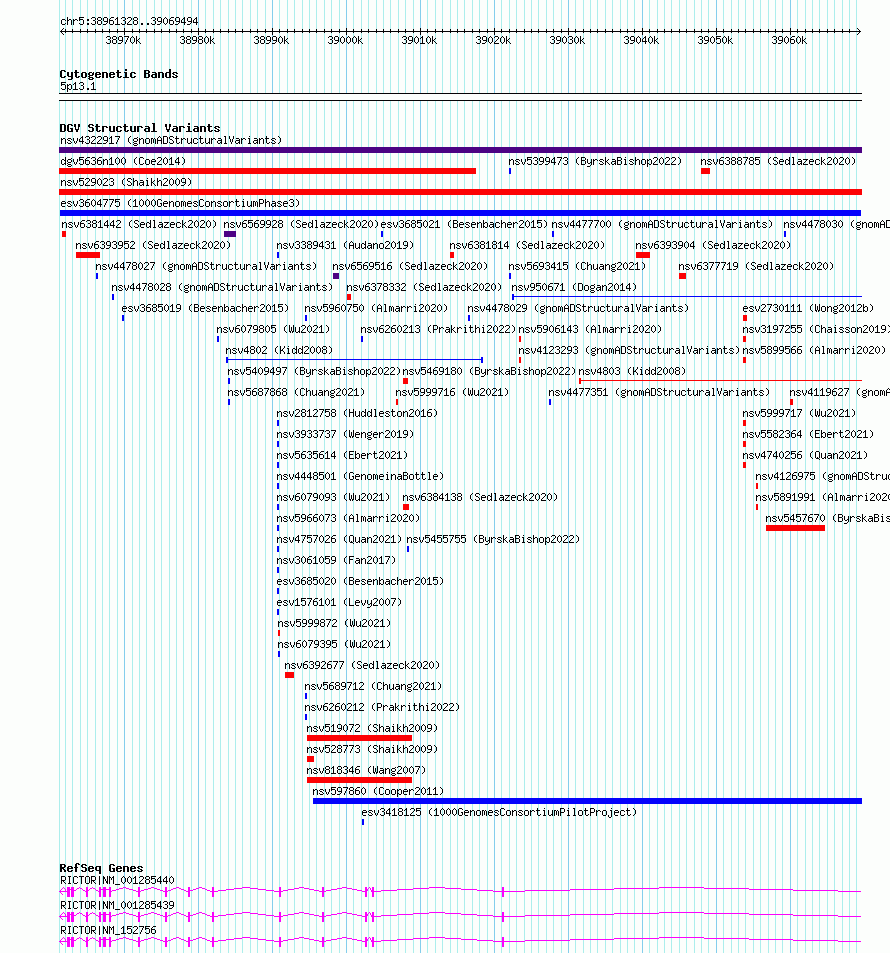Click nsv4740256 (Quan2021) label
890x953 pixels.
tap(805, 455)
